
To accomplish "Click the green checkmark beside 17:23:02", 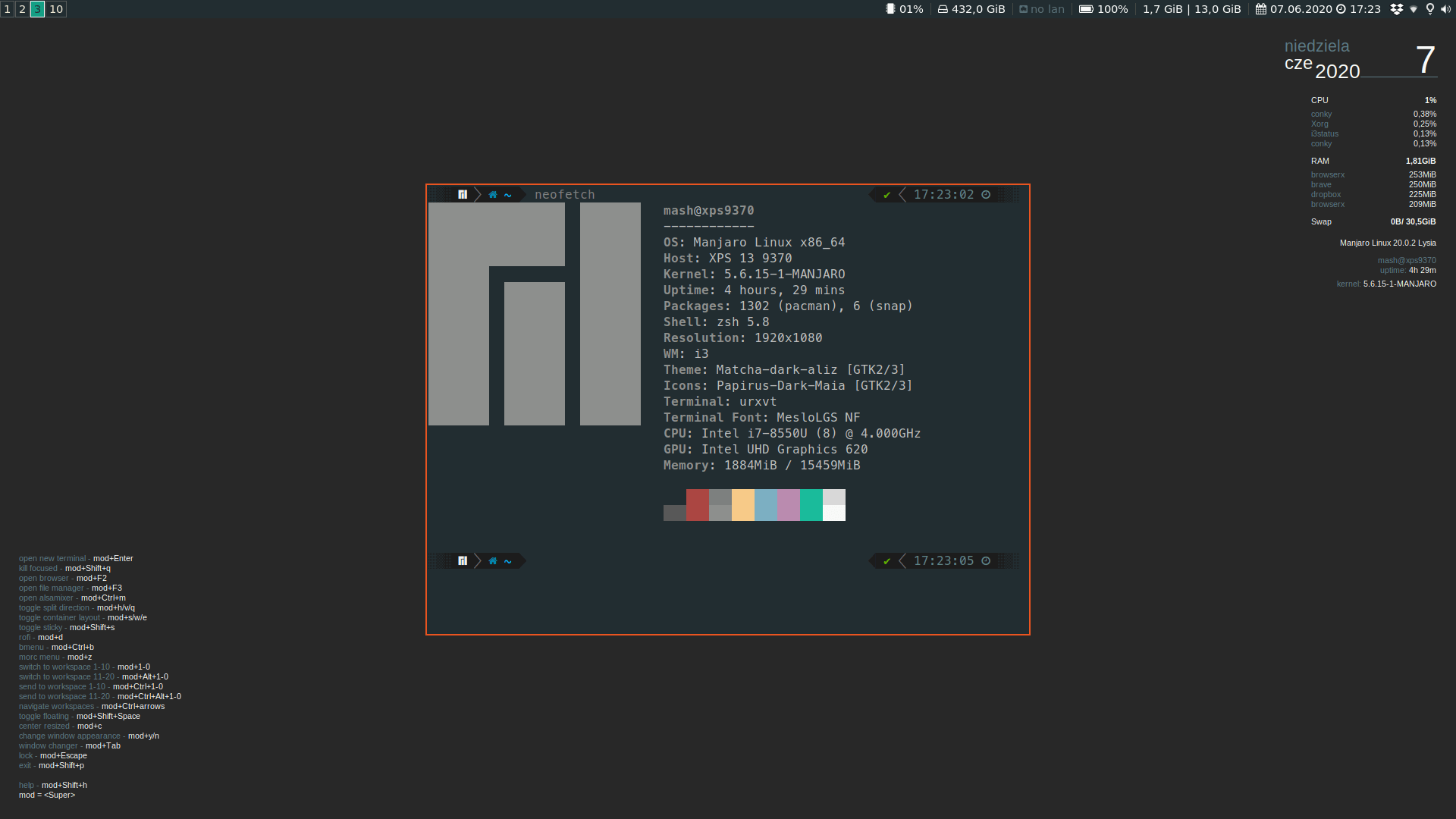I will 886,195.
